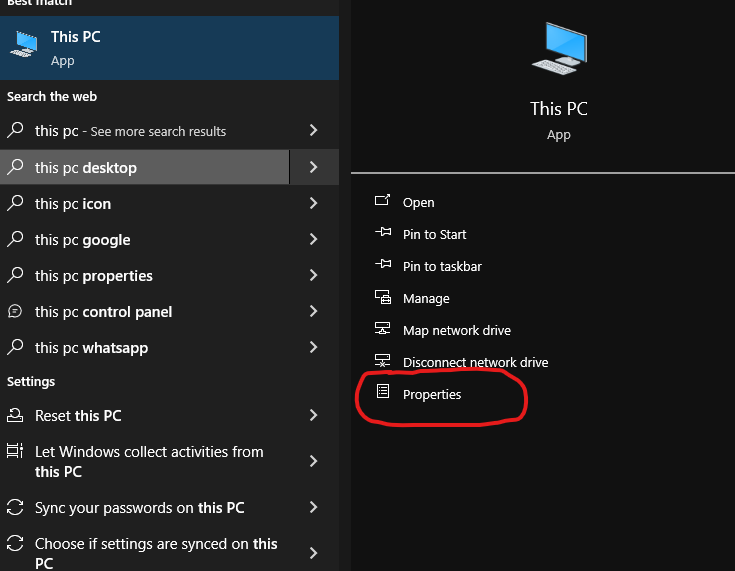
Task: Click the Open icon in actions list
Action: pyautogui.click(x=382, y=201)
